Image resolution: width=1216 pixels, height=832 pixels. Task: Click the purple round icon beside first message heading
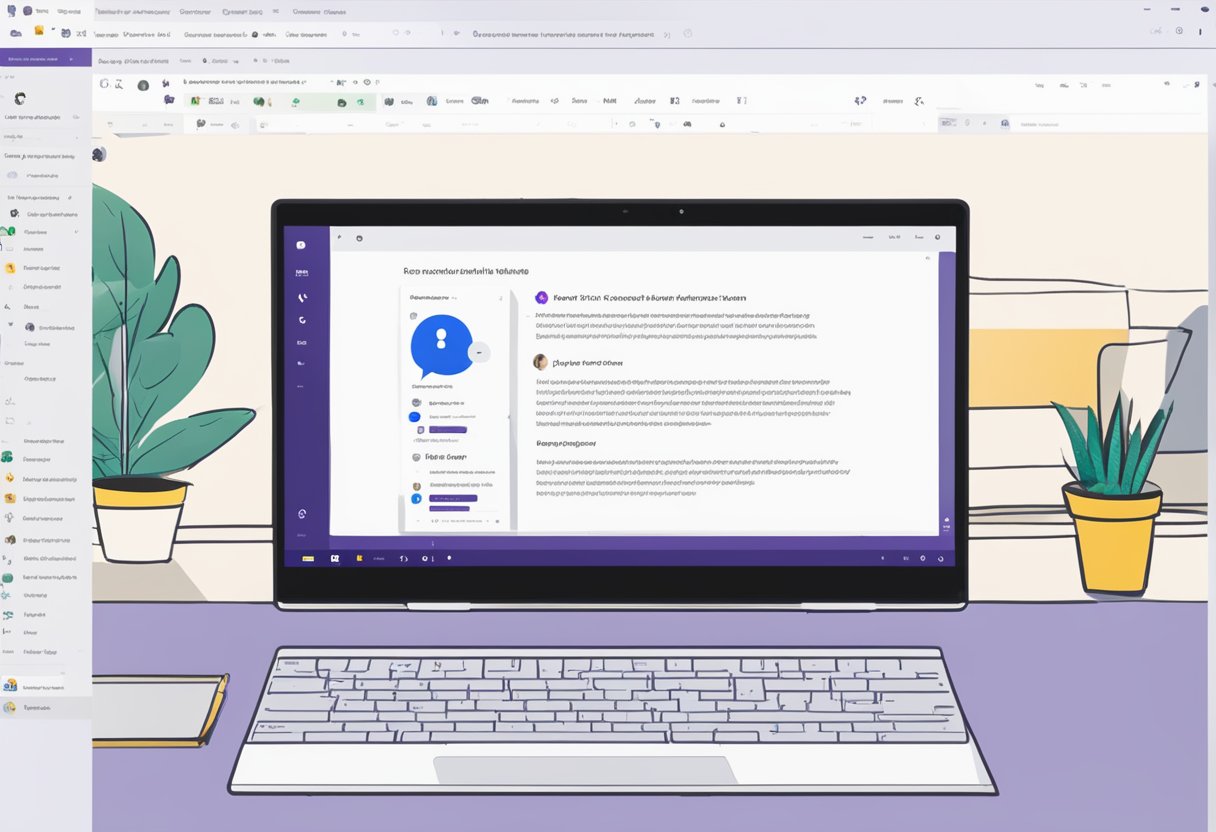pos(541,297)
